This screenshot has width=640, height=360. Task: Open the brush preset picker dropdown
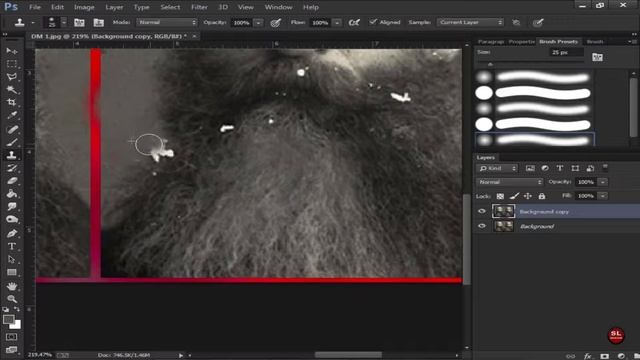pos(64,22)
